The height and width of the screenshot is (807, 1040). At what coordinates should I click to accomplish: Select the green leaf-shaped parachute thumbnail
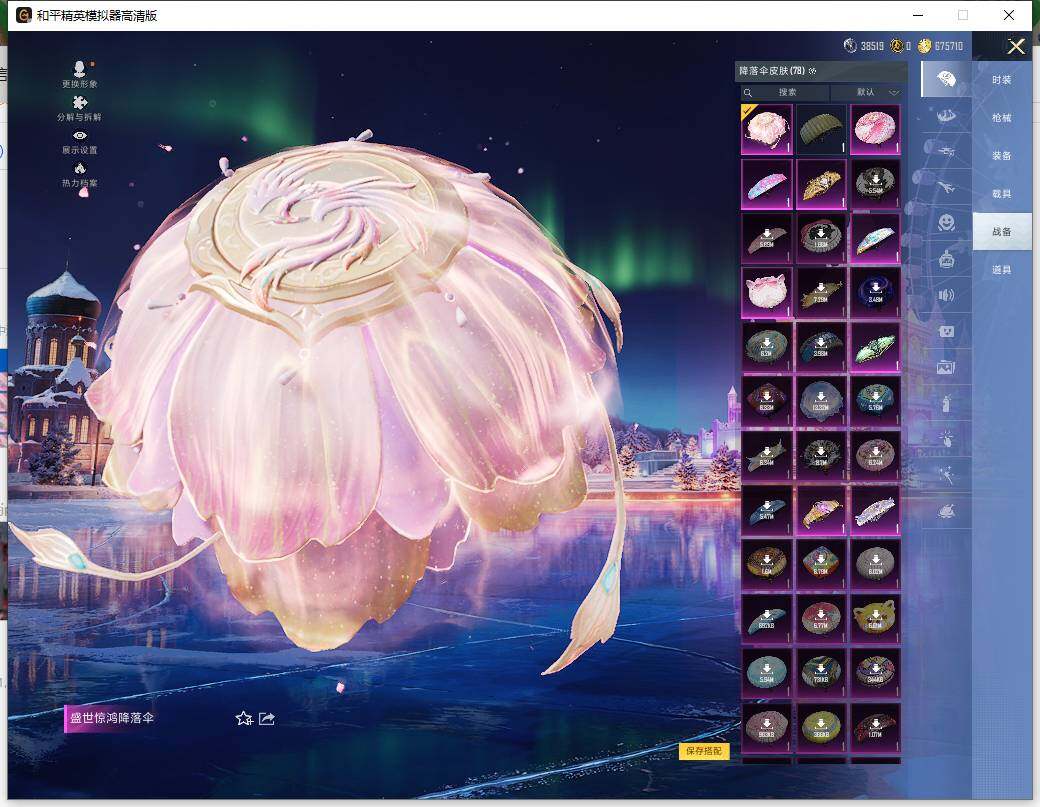[x=876, y=347]
